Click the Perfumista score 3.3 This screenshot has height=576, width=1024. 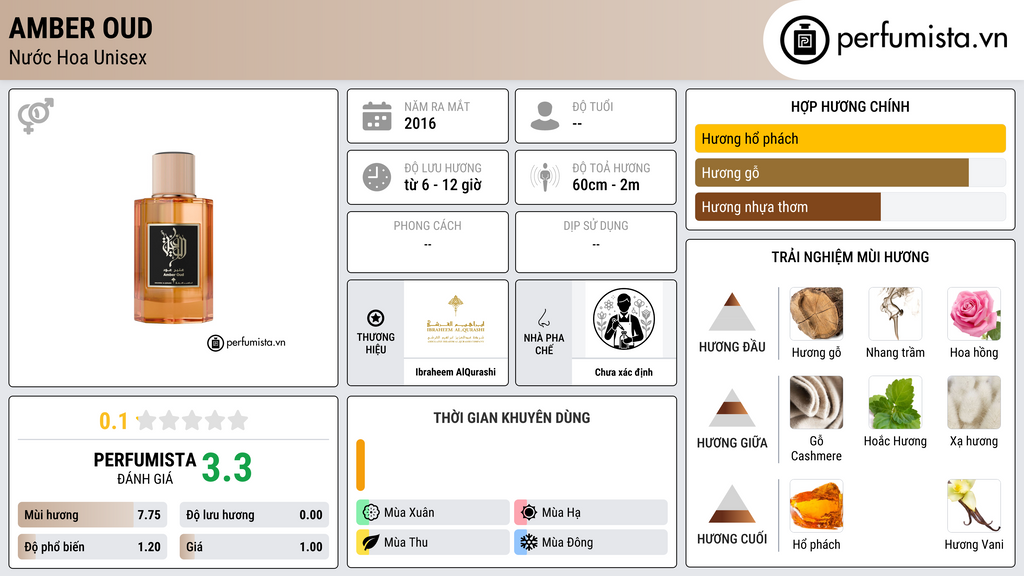227,468
